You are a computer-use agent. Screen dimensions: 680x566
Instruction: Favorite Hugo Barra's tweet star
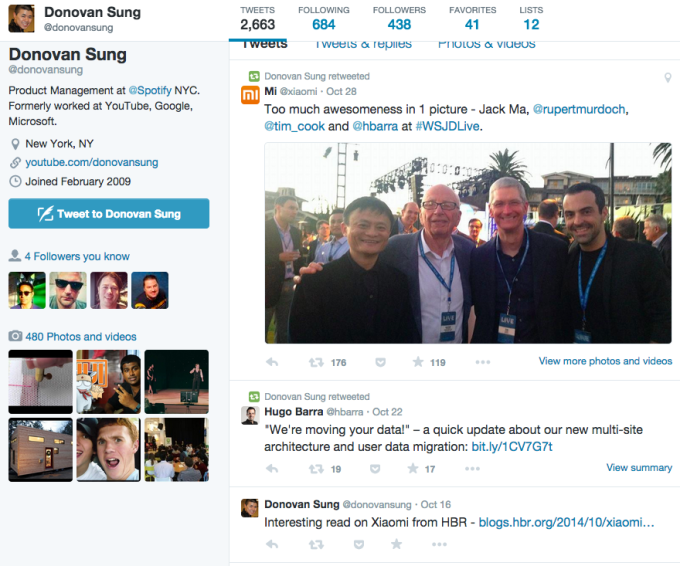(x=413, y=468)
